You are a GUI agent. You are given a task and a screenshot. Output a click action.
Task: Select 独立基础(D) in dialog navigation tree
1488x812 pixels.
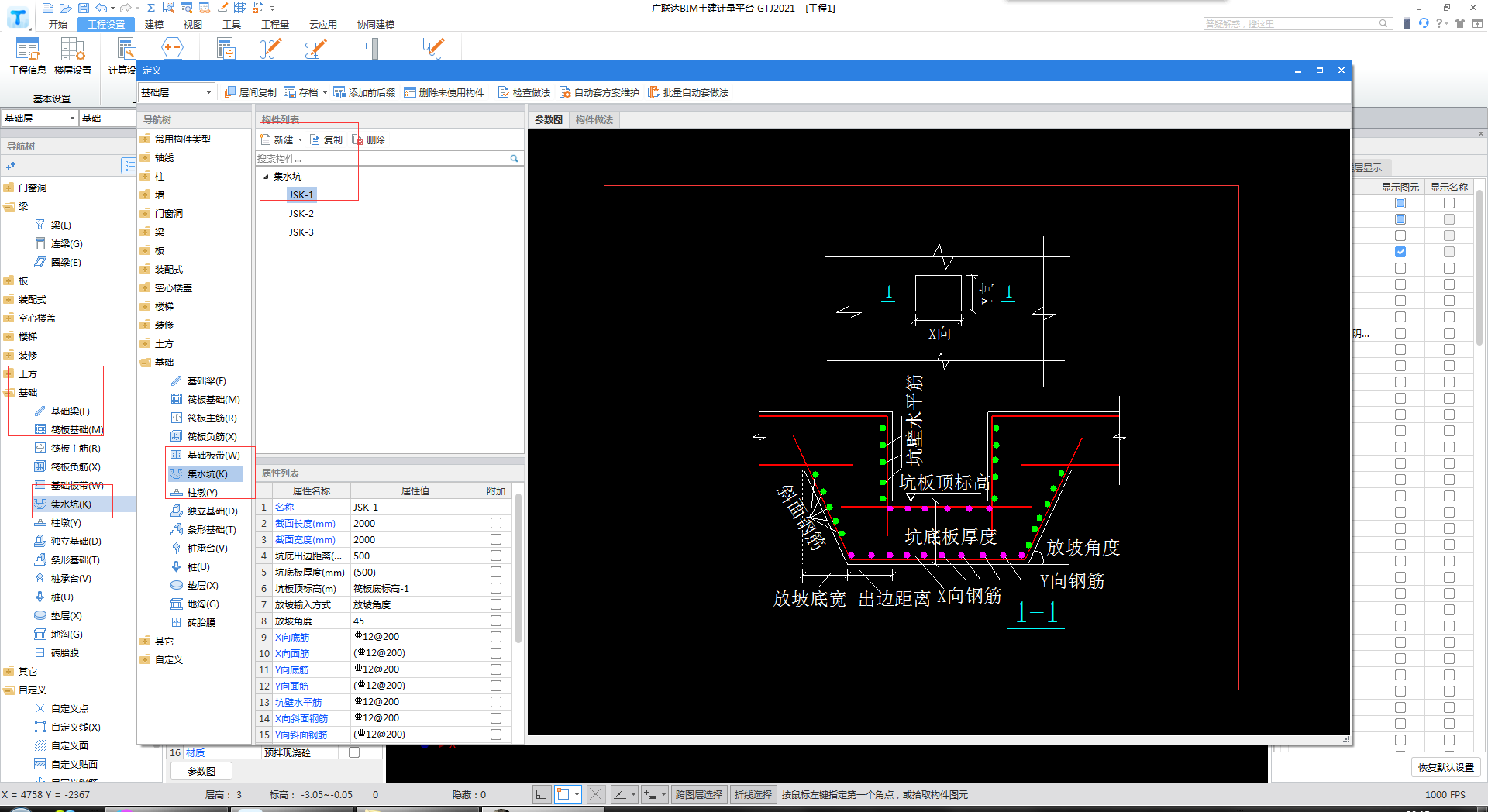tap(204, 511)
